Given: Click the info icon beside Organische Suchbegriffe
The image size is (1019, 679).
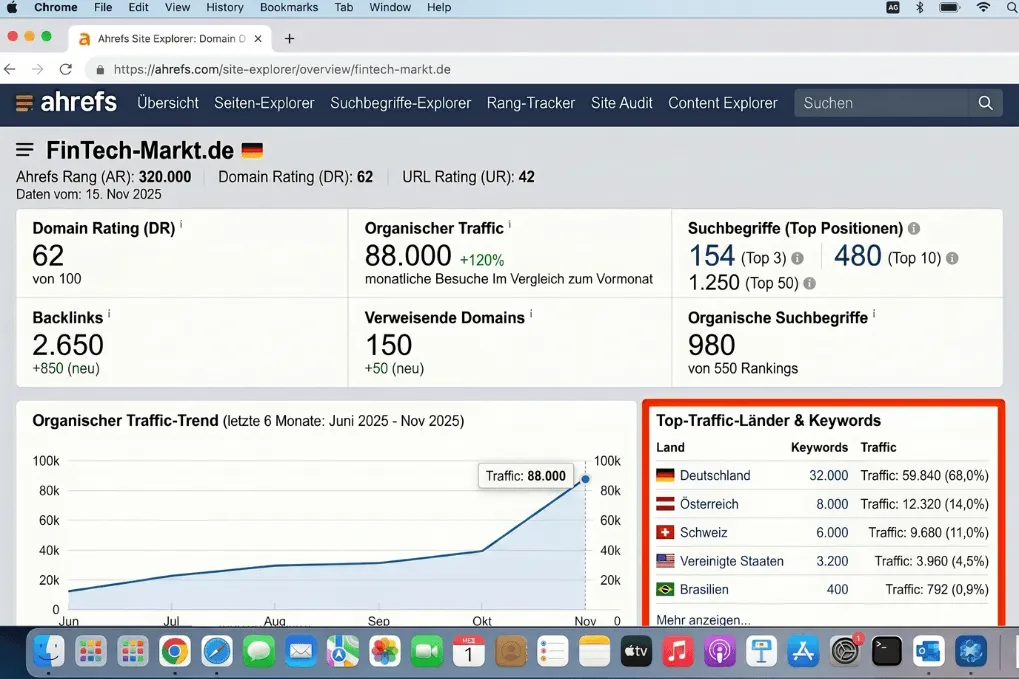Looking at the screenshot, I should tap(873, 314).
